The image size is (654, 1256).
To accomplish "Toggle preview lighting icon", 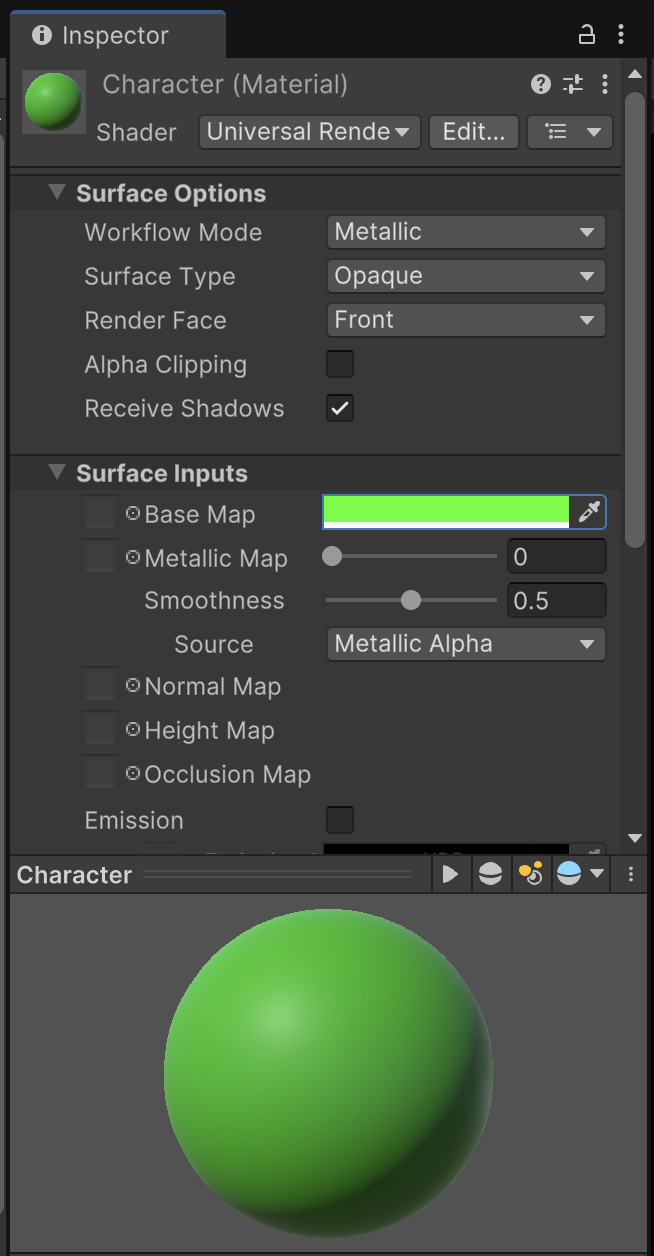I will point(530,874).
